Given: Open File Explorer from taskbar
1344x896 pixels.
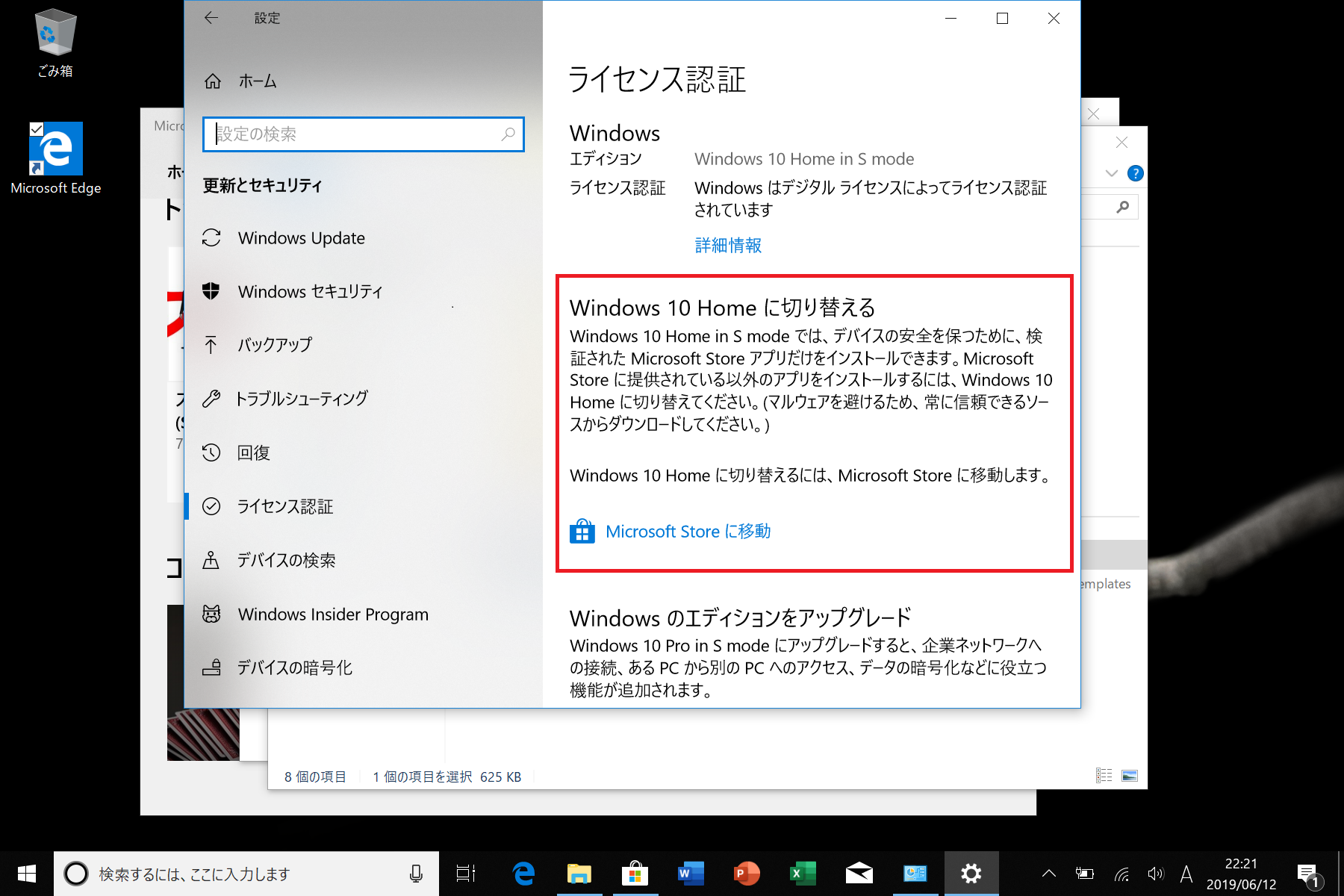Looking at the screenshot, I should click(x=579, y=874).
